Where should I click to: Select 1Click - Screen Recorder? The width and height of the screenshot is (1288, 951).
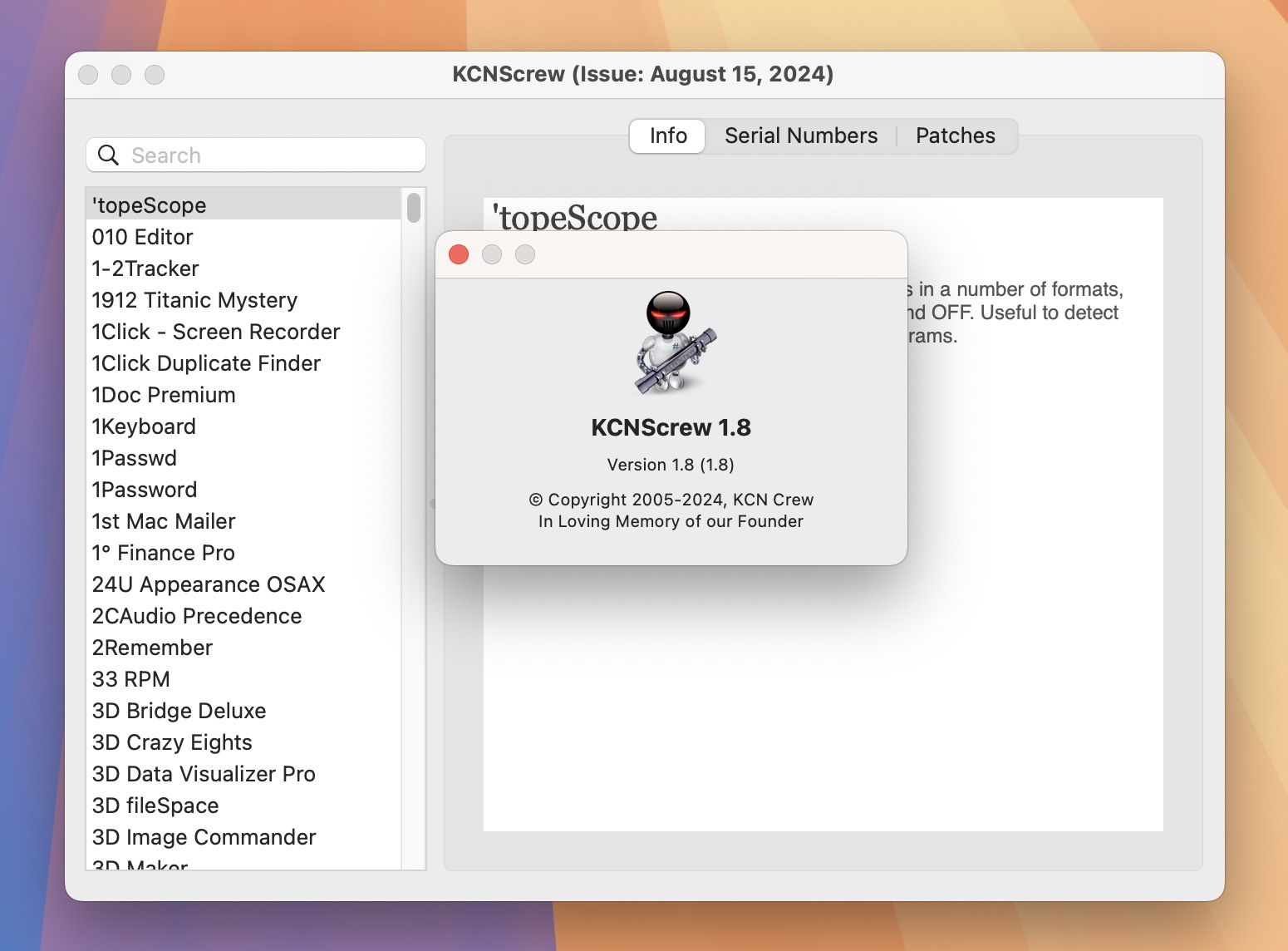(243, 332)
